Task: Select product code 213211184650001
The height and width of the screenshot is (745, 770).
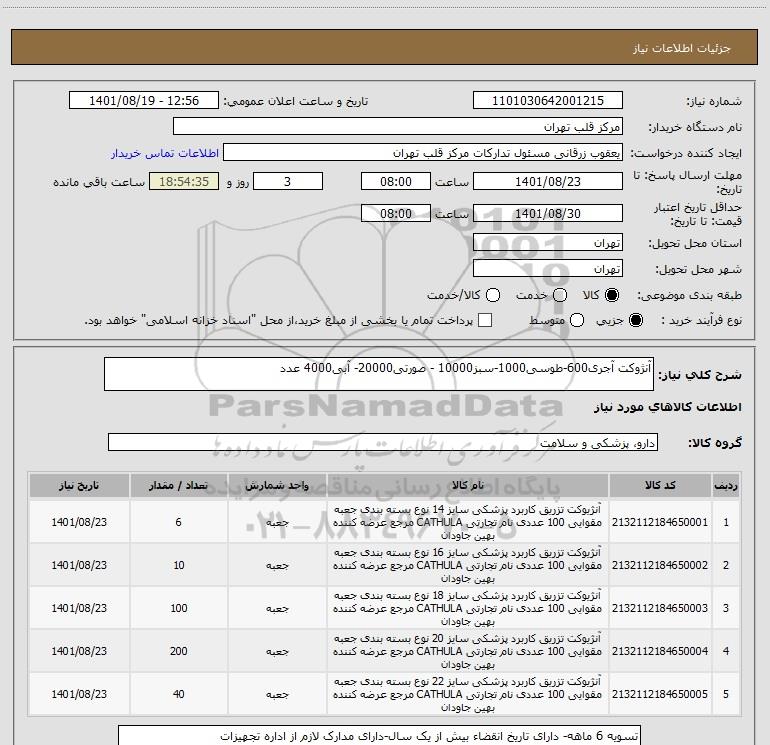Action: click(x=660, y=522)
